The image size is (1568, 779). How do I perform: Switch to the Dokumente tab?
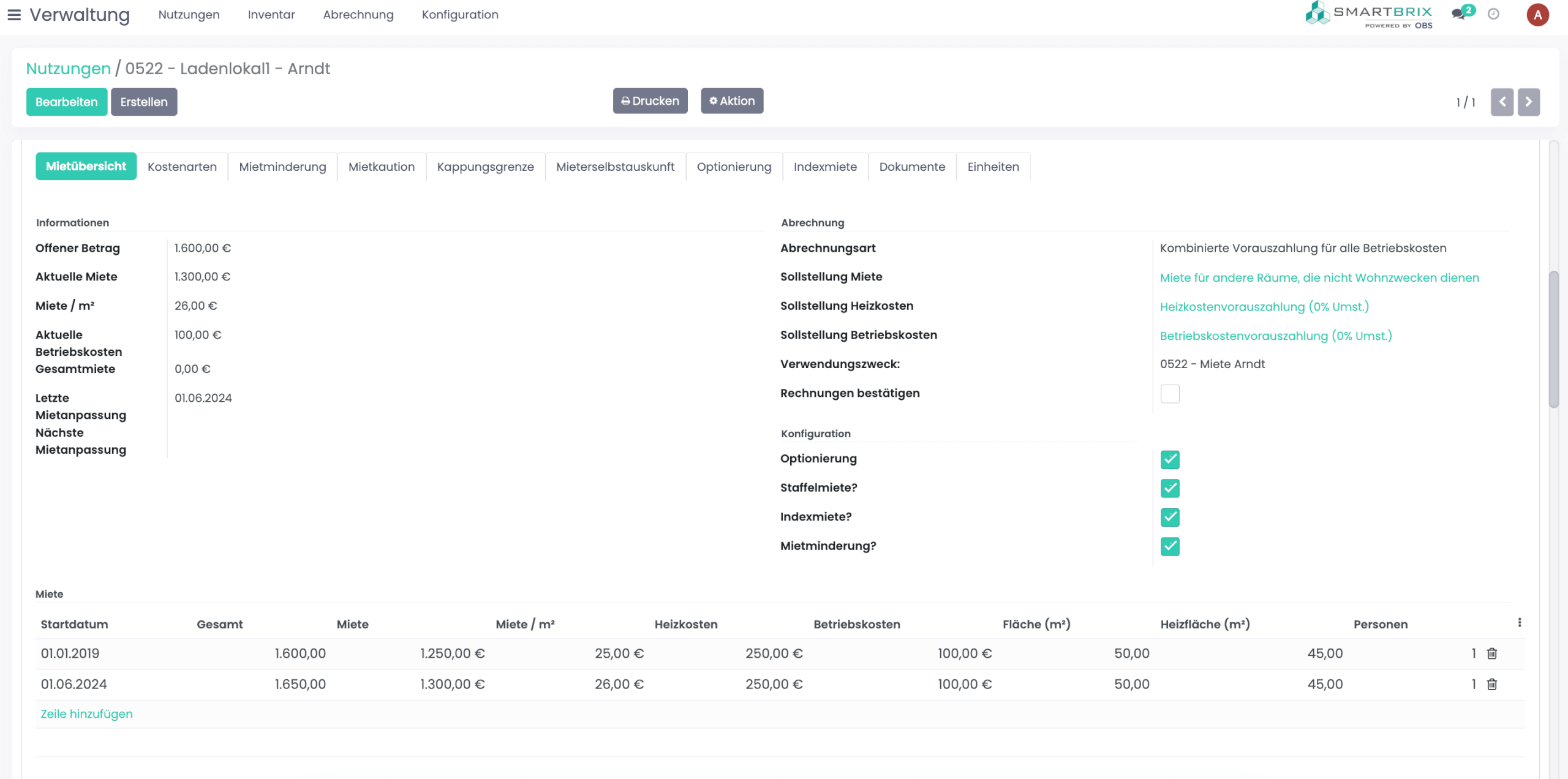912,167
